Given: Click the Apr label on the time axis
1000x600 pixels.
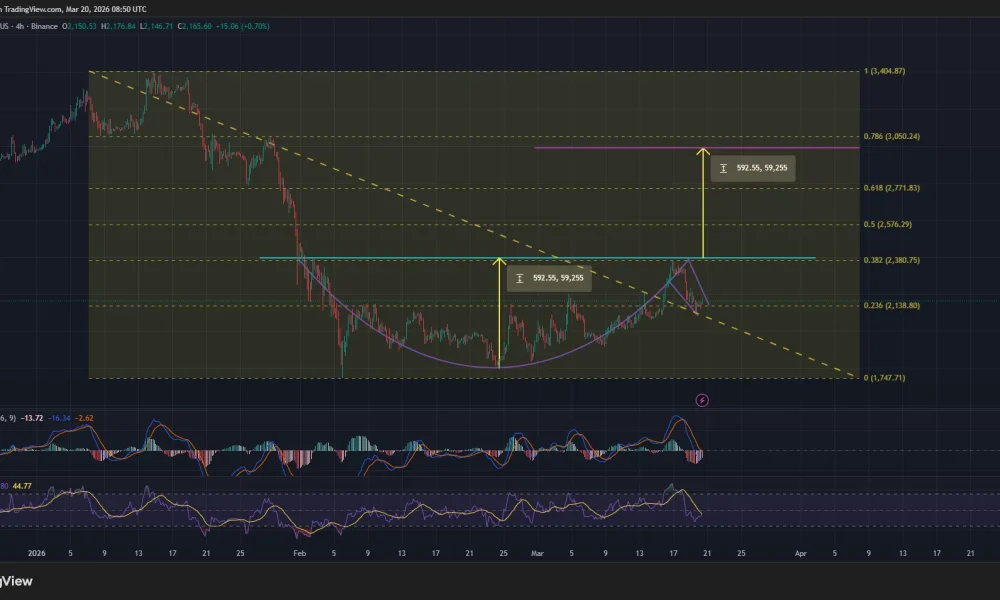Looking at the screenshot, I should 801,551.
